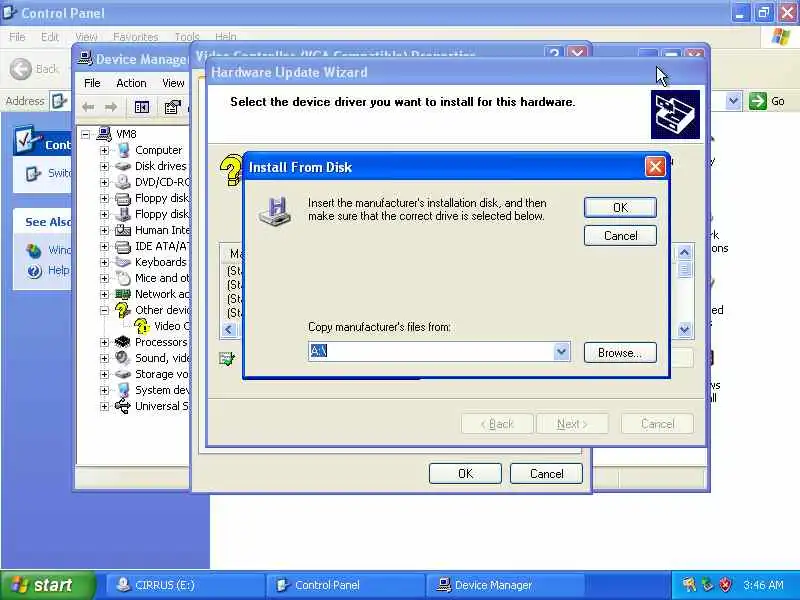Click Cancel in Install From Disk dialog

click(620, 236)
